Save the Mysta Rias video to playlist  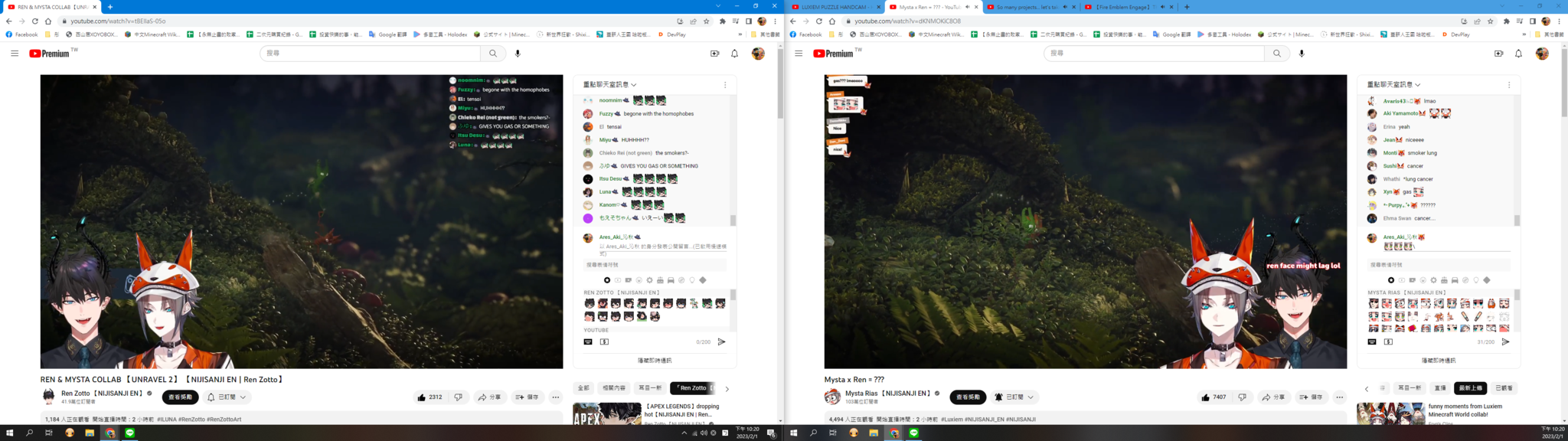(1311, 397)
